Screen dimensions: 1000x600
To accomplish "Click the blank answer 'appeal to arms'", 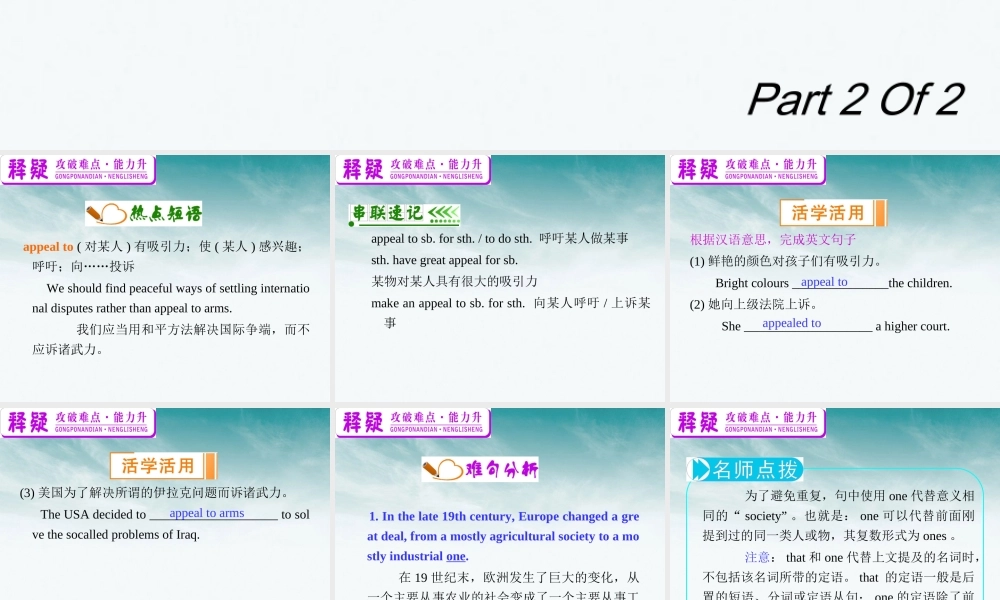I will [207, 513].
